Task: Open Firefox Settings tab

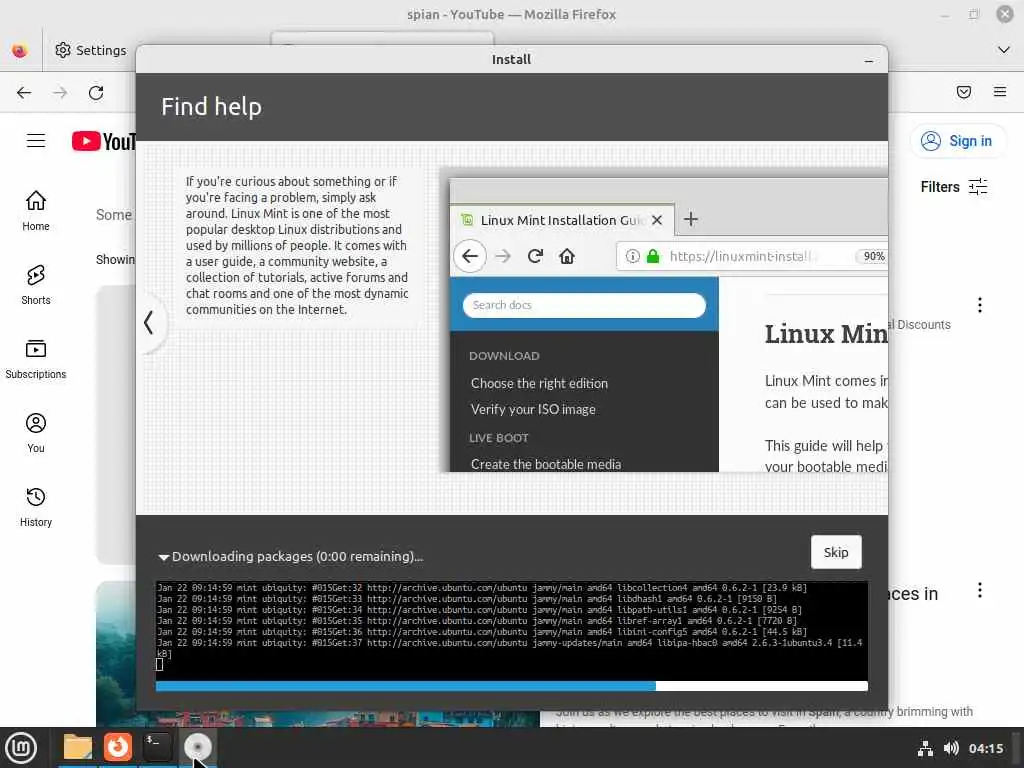Action: pyautogui.click(x=90, y=50)
